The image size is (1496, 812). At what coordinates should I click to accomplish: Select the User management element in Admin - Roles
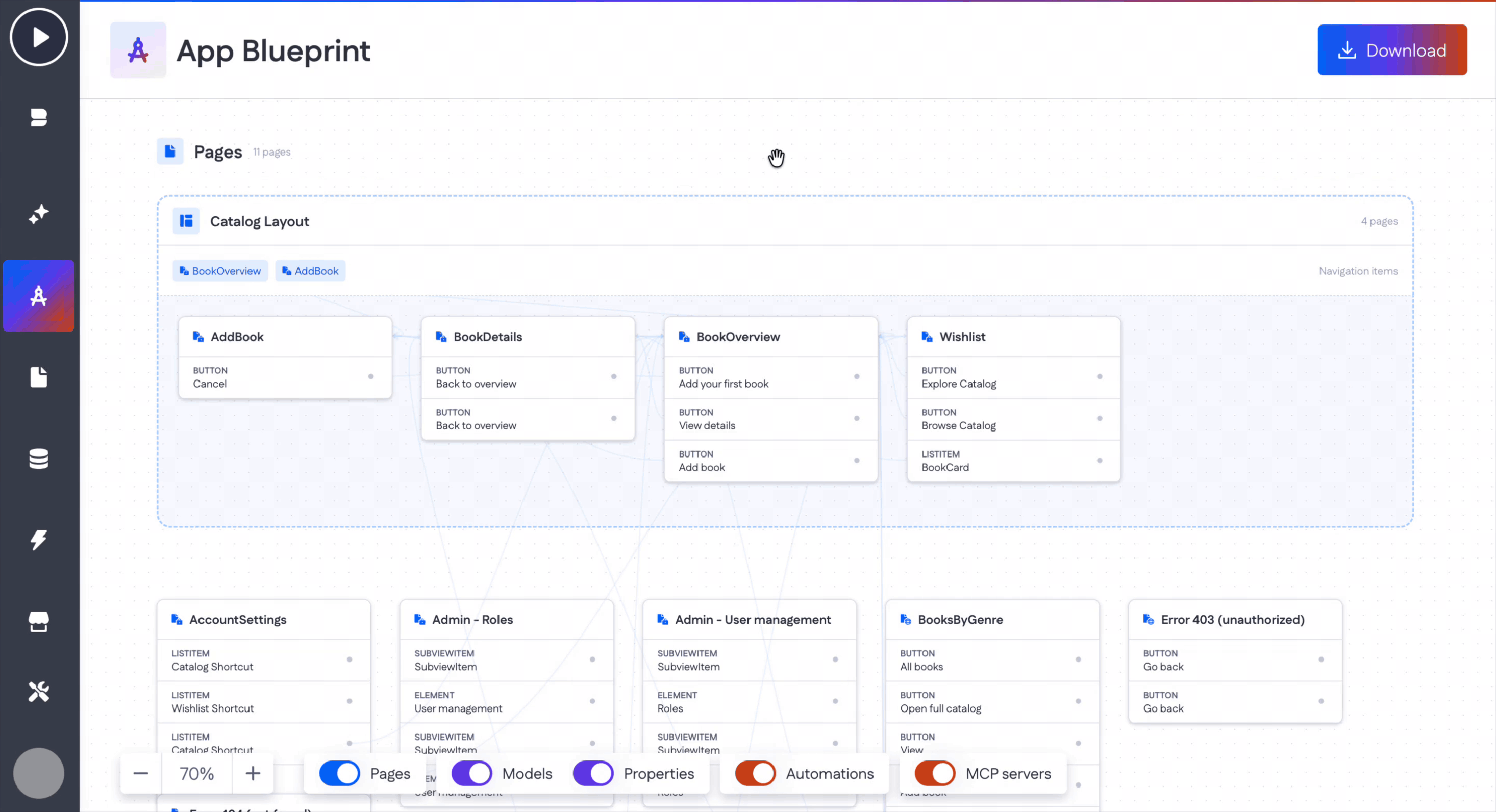507,702
